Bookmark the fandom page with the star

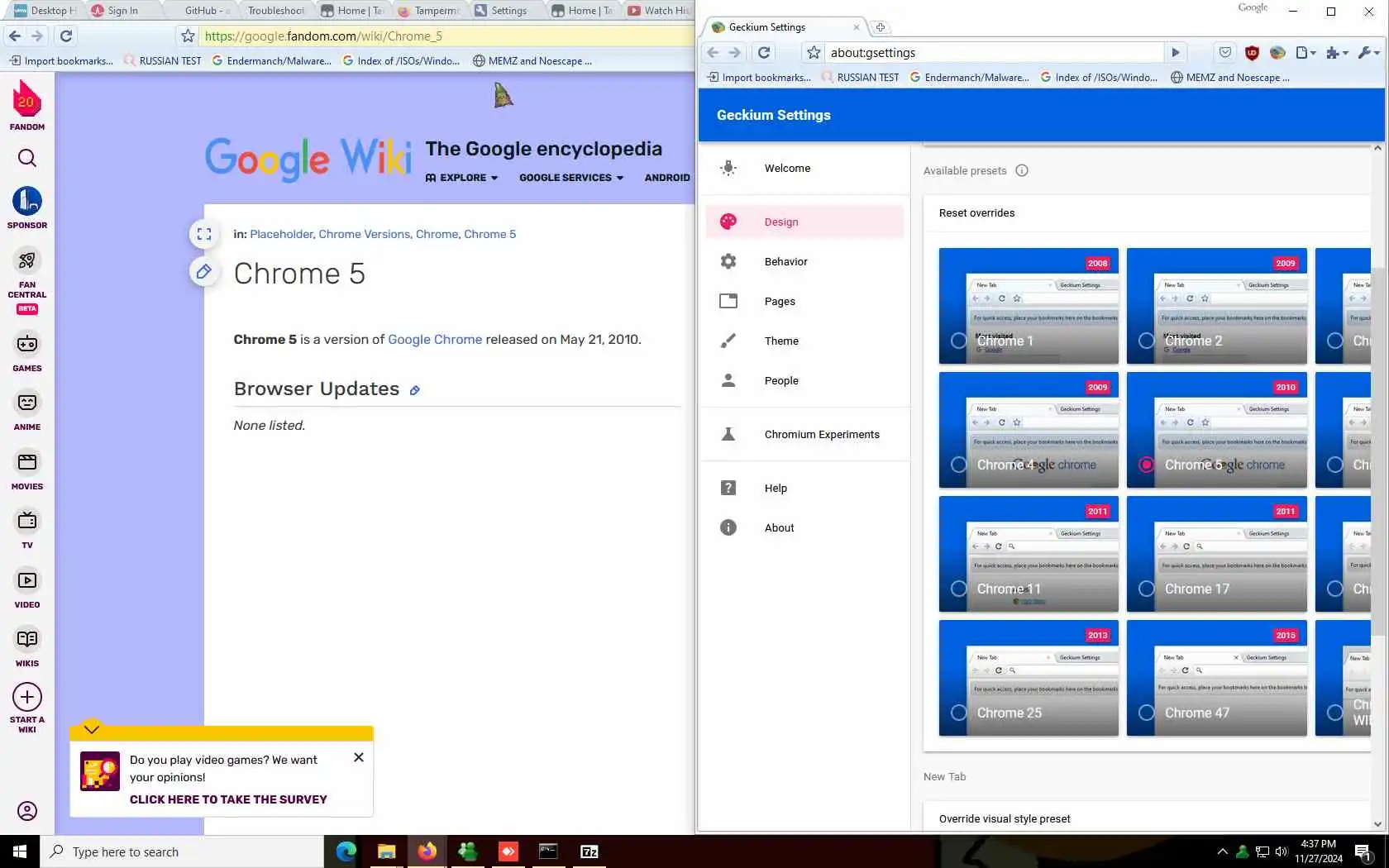(188, 36)
